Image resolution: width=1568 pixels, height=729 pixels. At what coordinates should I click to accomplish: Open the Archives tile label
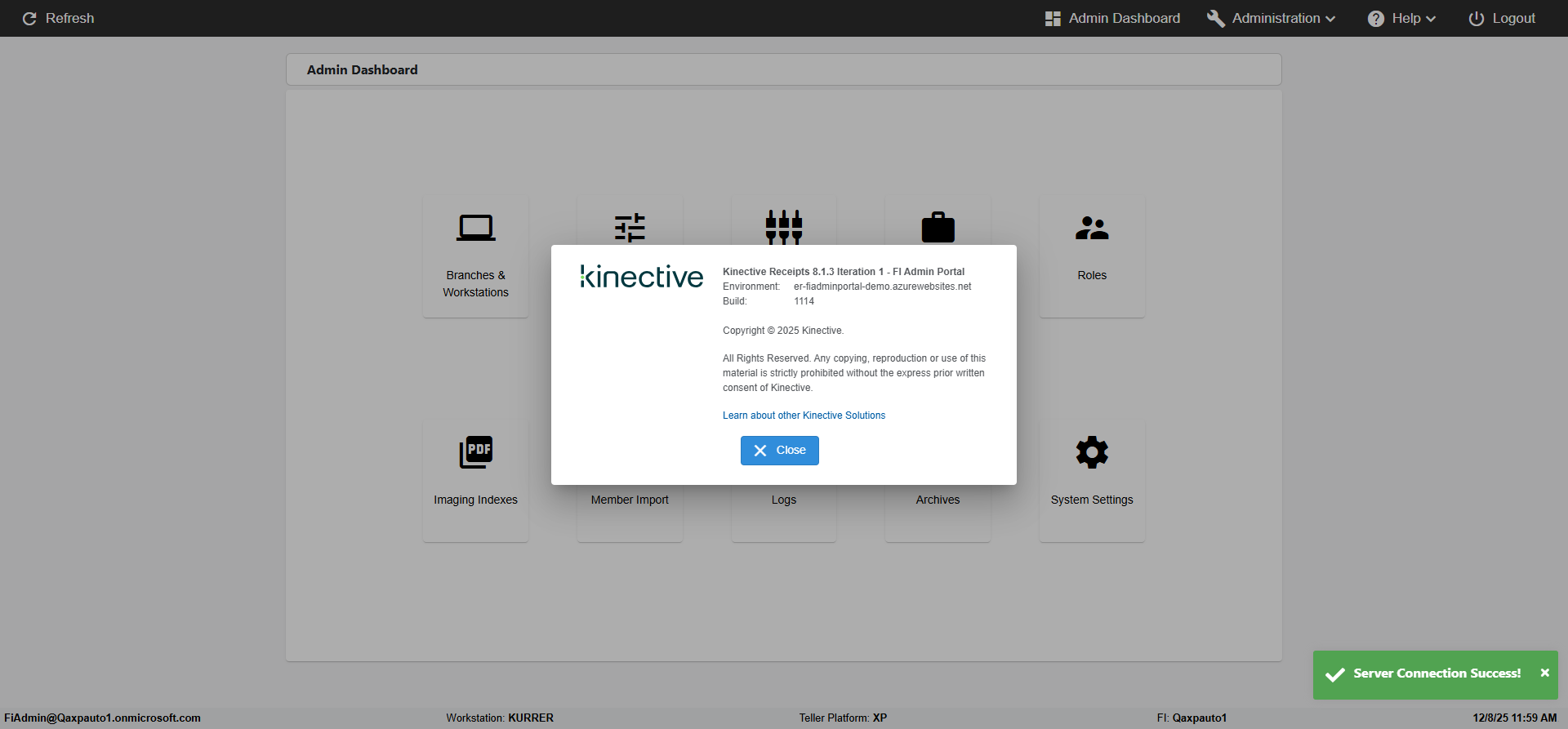click(x=938, y=500)
